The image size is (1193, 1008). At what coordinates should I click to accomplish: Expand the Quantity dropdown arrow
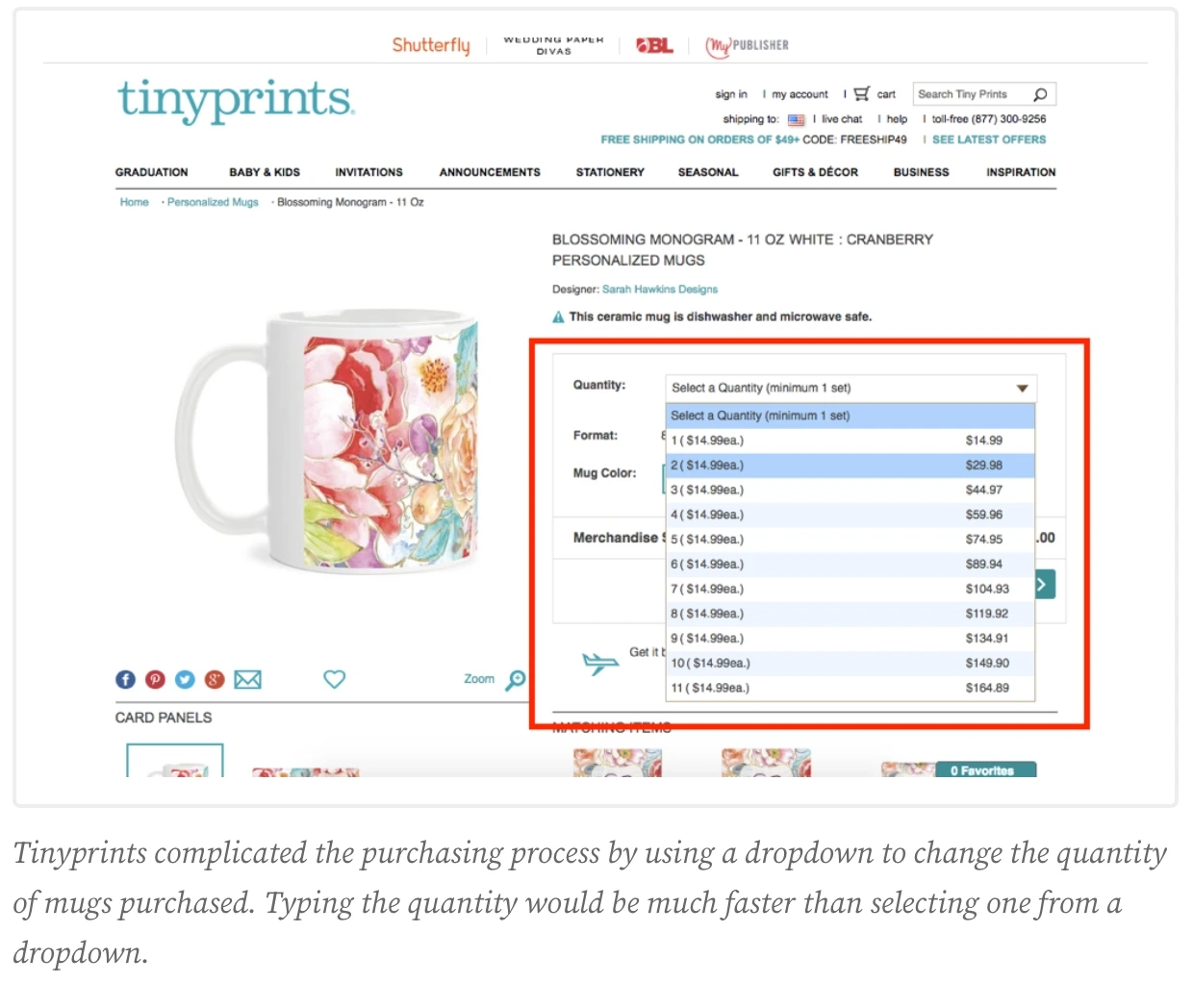click(x=1022, y=389)
